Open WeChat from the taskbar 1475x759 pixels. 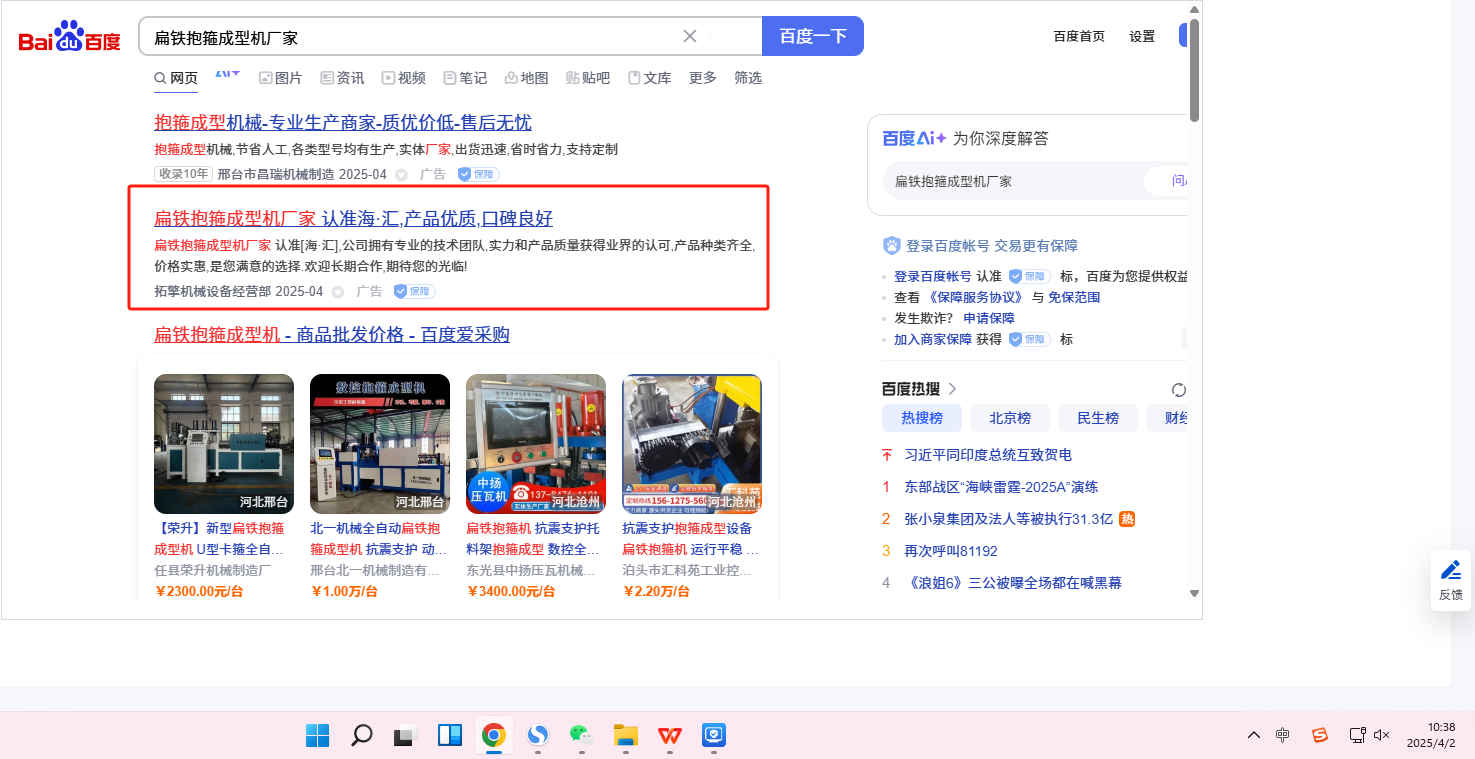[x=581, y=736]
